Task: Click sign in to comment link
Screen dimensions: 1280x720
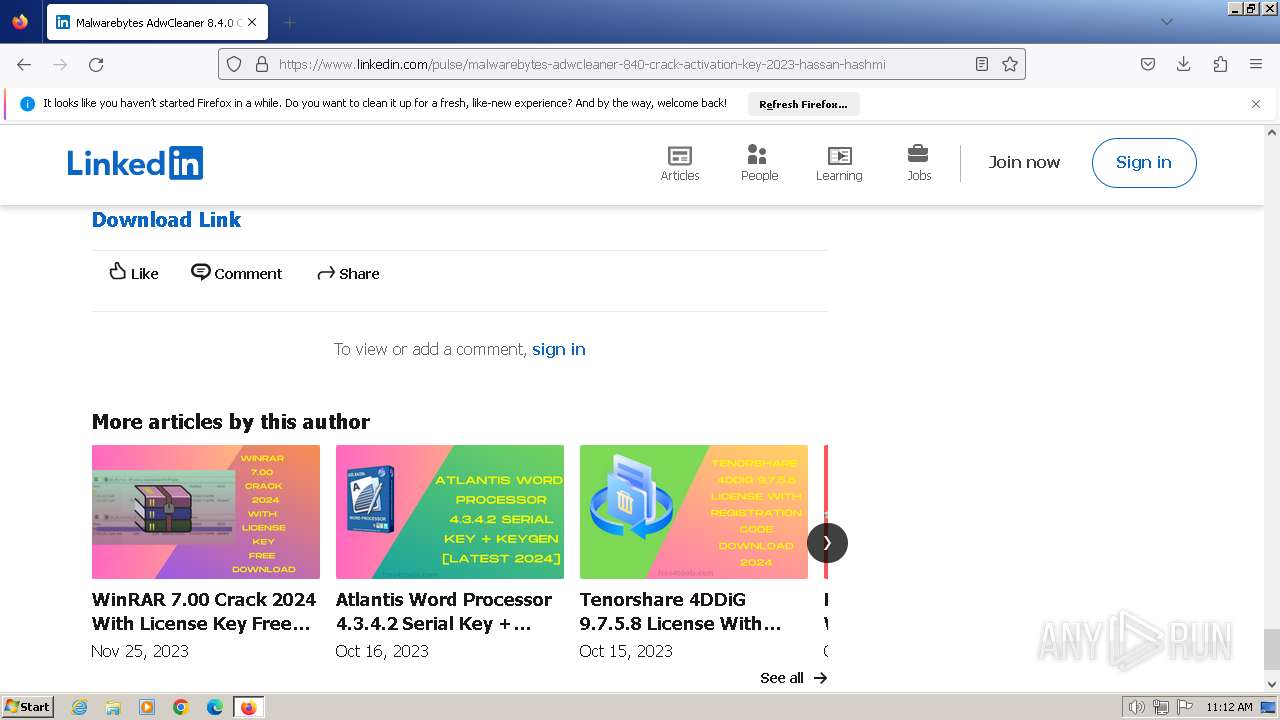Action: pyautogui.click(x=559, y=349)
